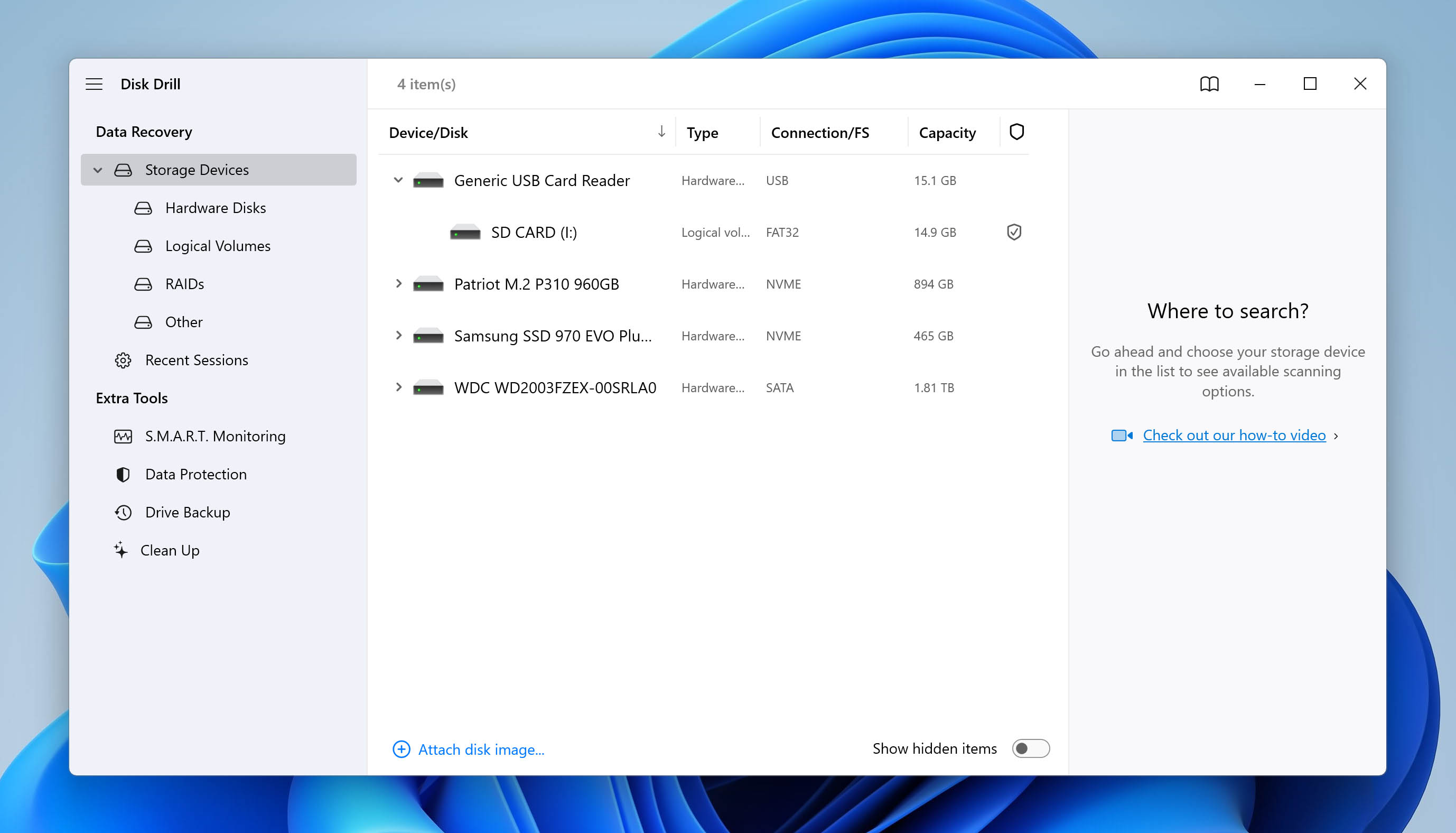Screen dimensions: 1456x833
Task: Click the hamburger menu icon top-left
Action: [94, 83]
